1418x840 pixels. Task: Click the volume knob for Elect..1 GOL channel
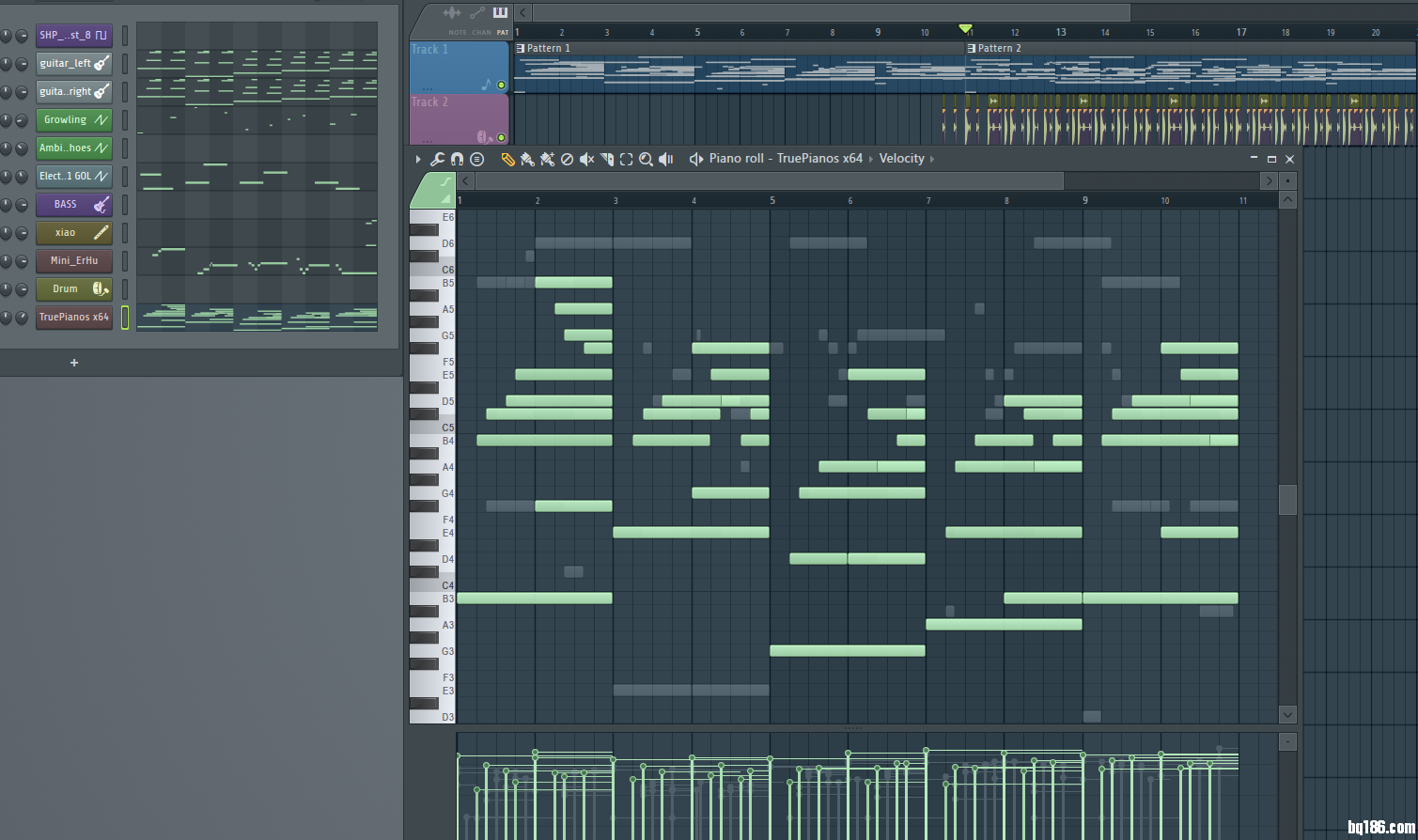22,177
